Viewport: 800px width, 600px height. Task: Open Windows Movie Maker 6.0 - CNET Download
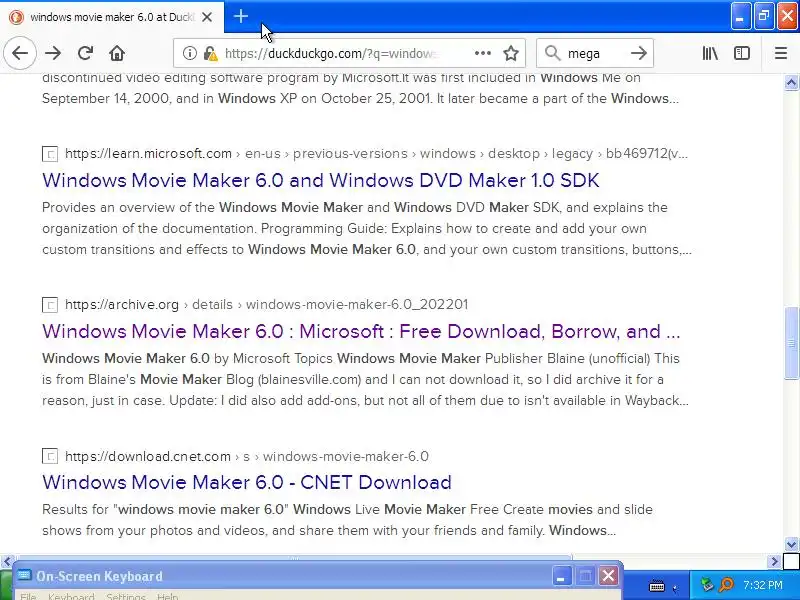[x=247, y=482]
